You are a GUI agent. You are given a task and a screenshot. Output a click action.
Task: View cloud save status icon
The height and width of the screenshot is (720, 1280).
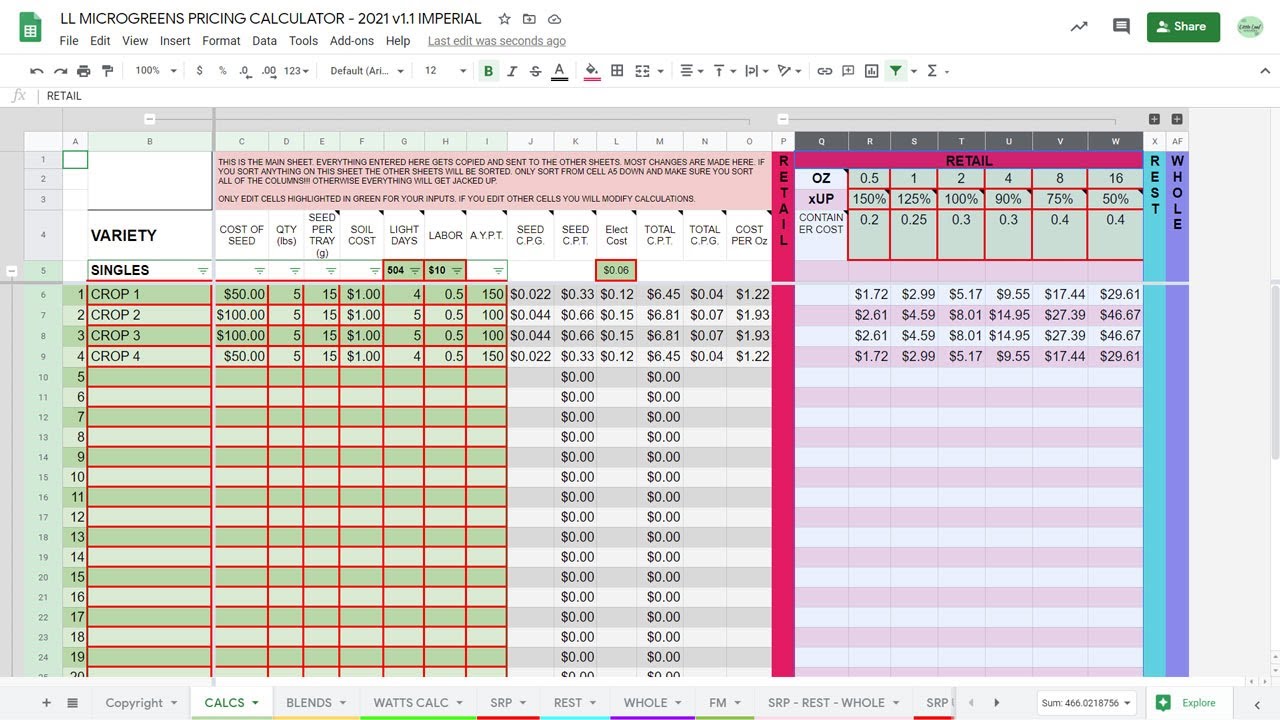554,19
